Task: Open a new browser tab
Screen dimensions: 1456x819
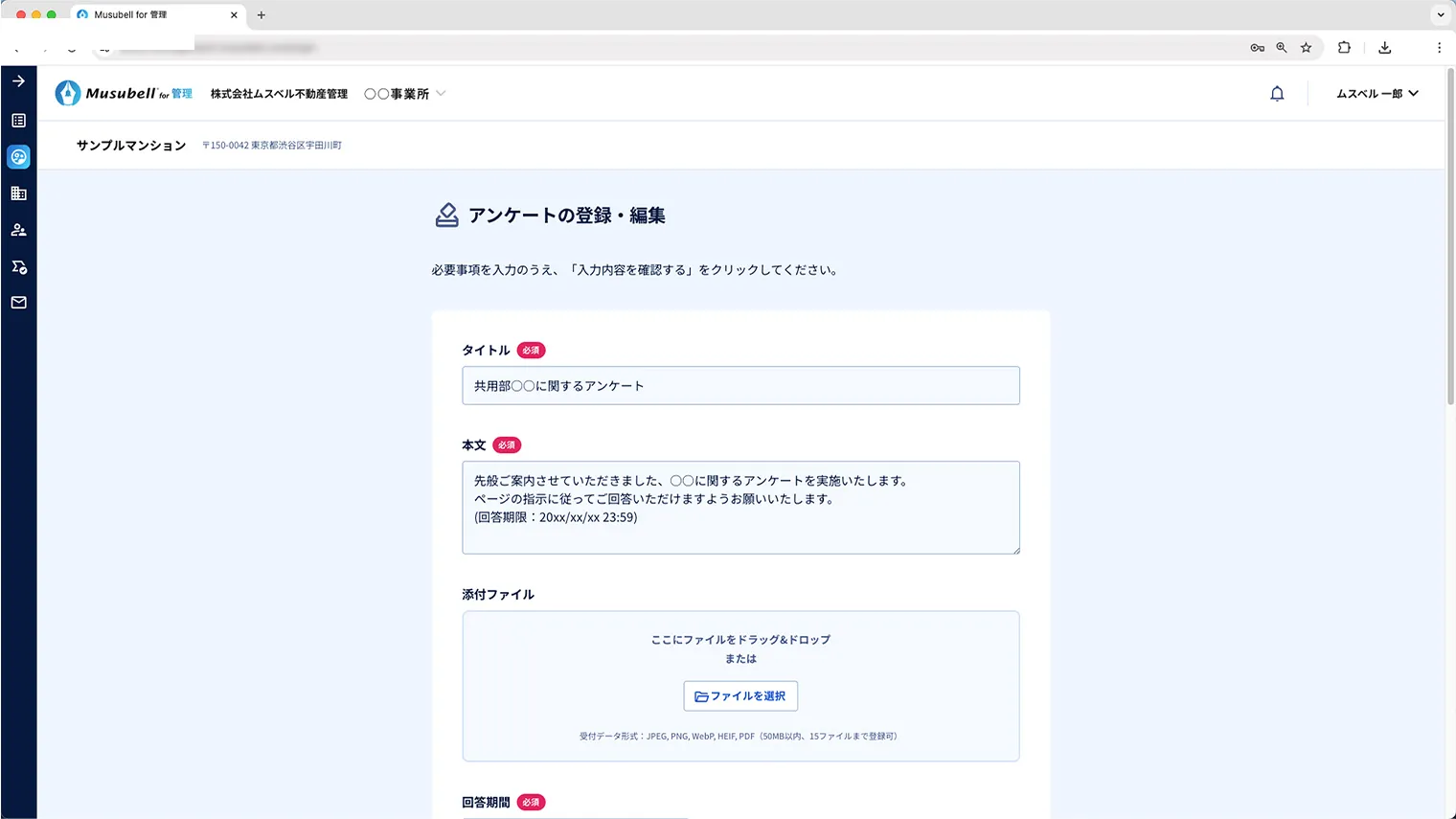Action: [x=262, y=14]
